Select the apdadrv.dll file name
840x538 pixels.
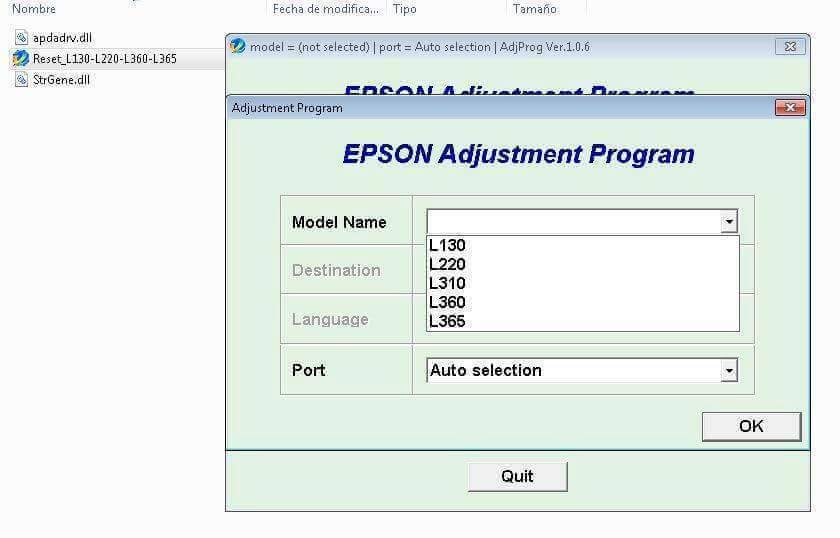[62, 38]
